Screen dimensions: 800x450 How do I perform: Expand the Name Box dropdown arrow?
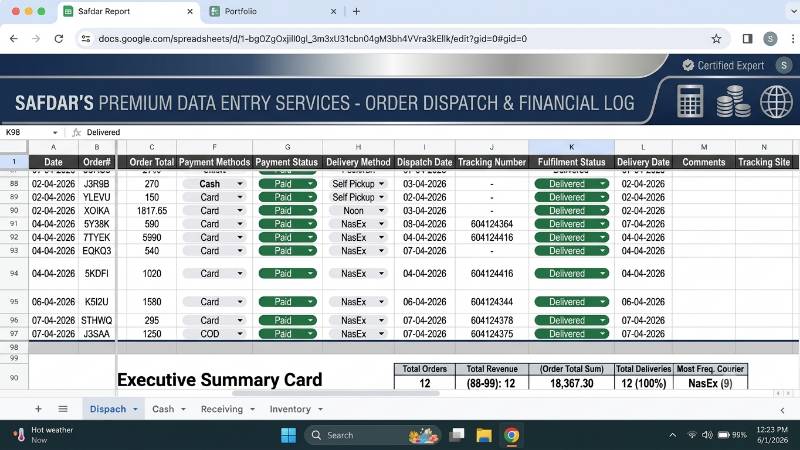55,133
